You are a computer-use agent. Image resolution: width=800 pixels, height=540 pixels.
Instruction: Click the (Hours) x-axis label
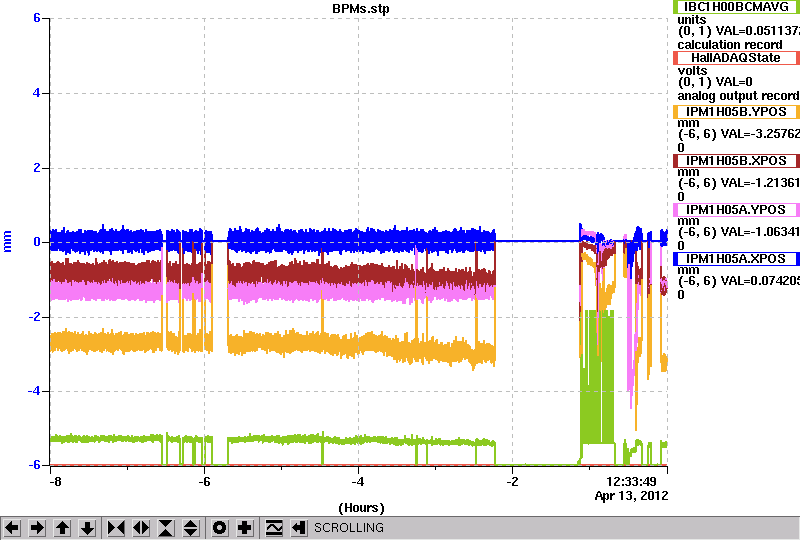pyautogui.click(x=361, y=508)
